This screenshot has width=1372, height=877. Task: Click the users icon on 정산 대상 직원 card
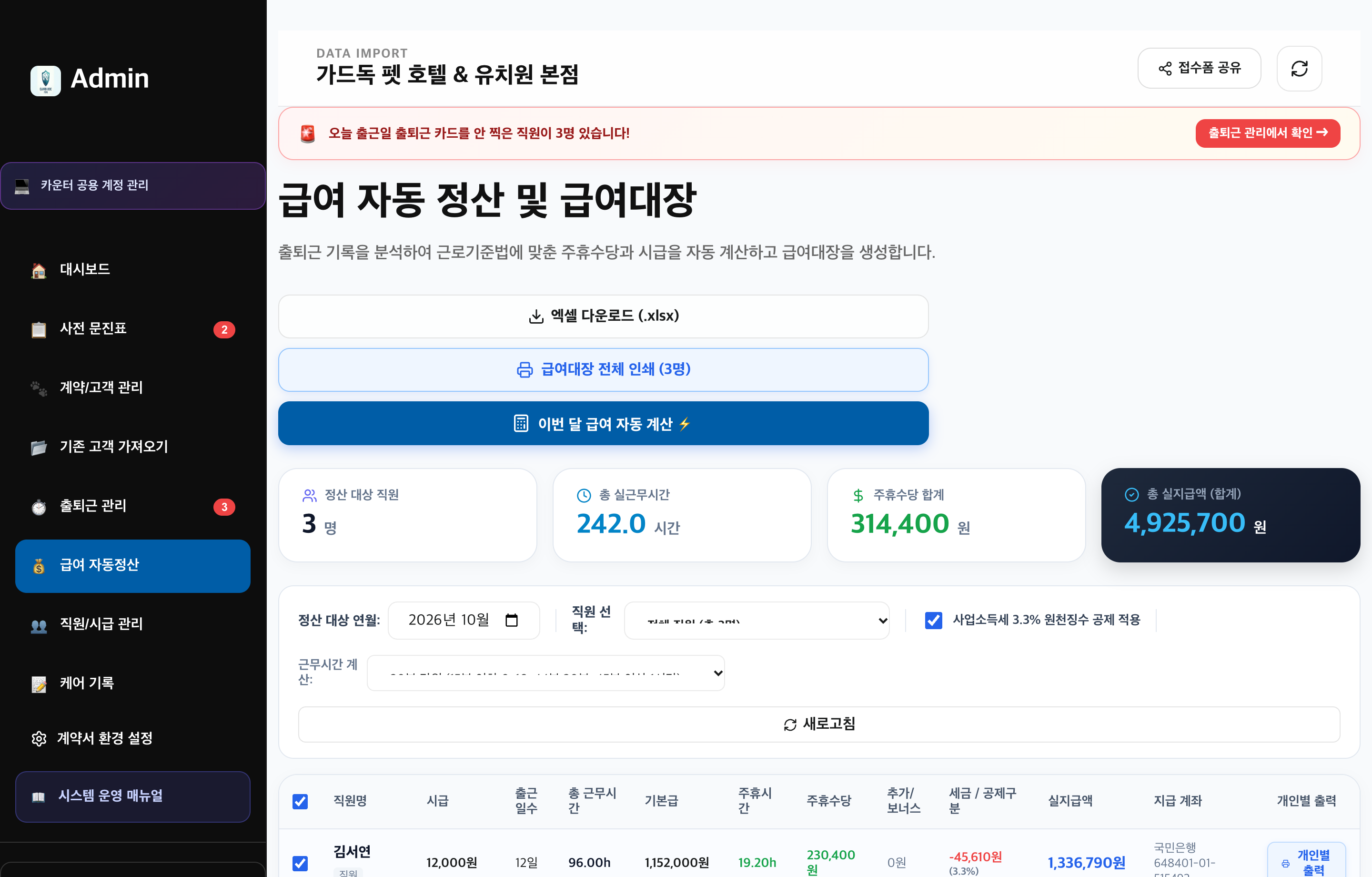pos(309,496)
